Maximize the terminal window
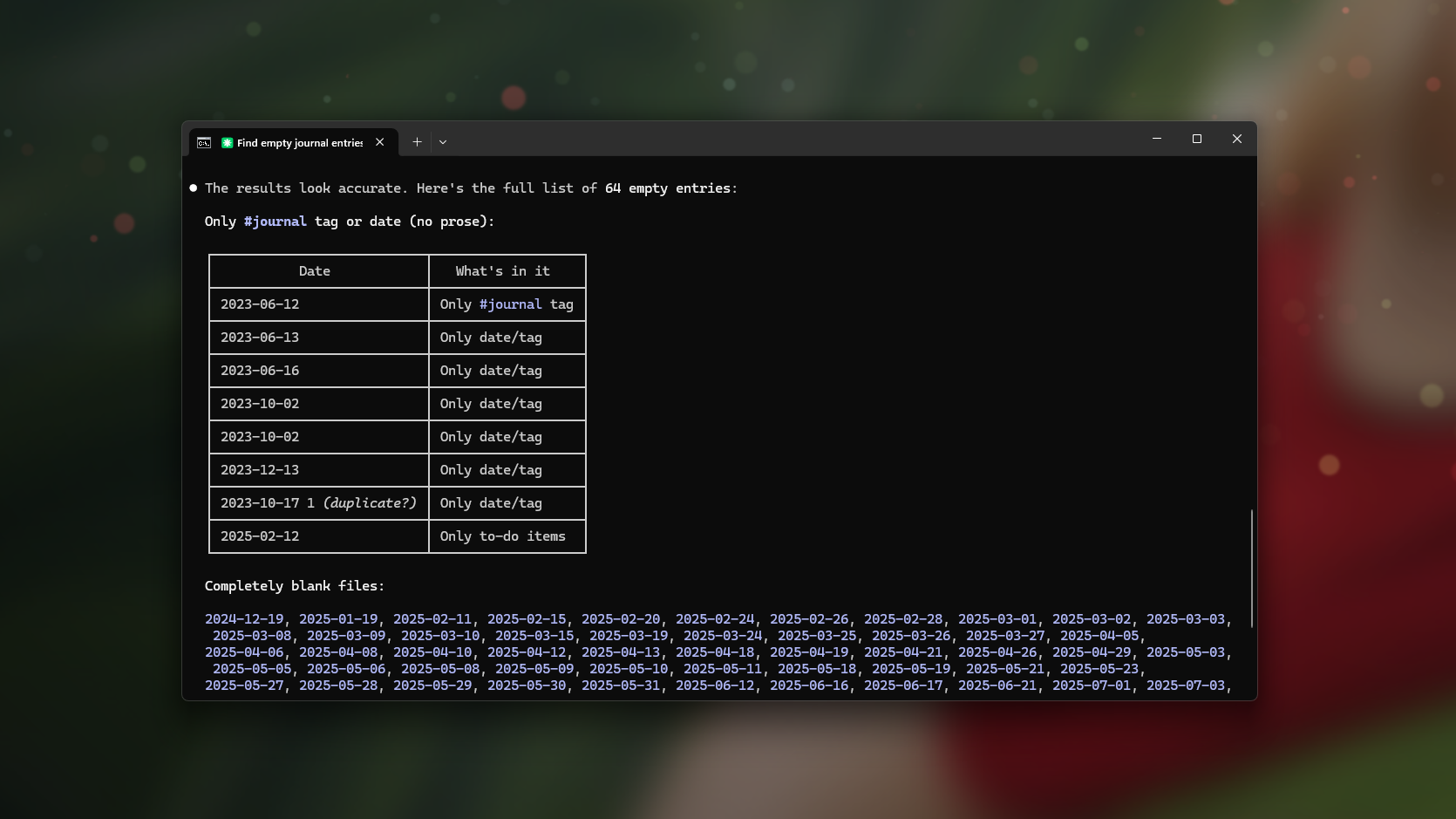Viewport: 1456px width, 819px height. click(x=1197, y=139)
